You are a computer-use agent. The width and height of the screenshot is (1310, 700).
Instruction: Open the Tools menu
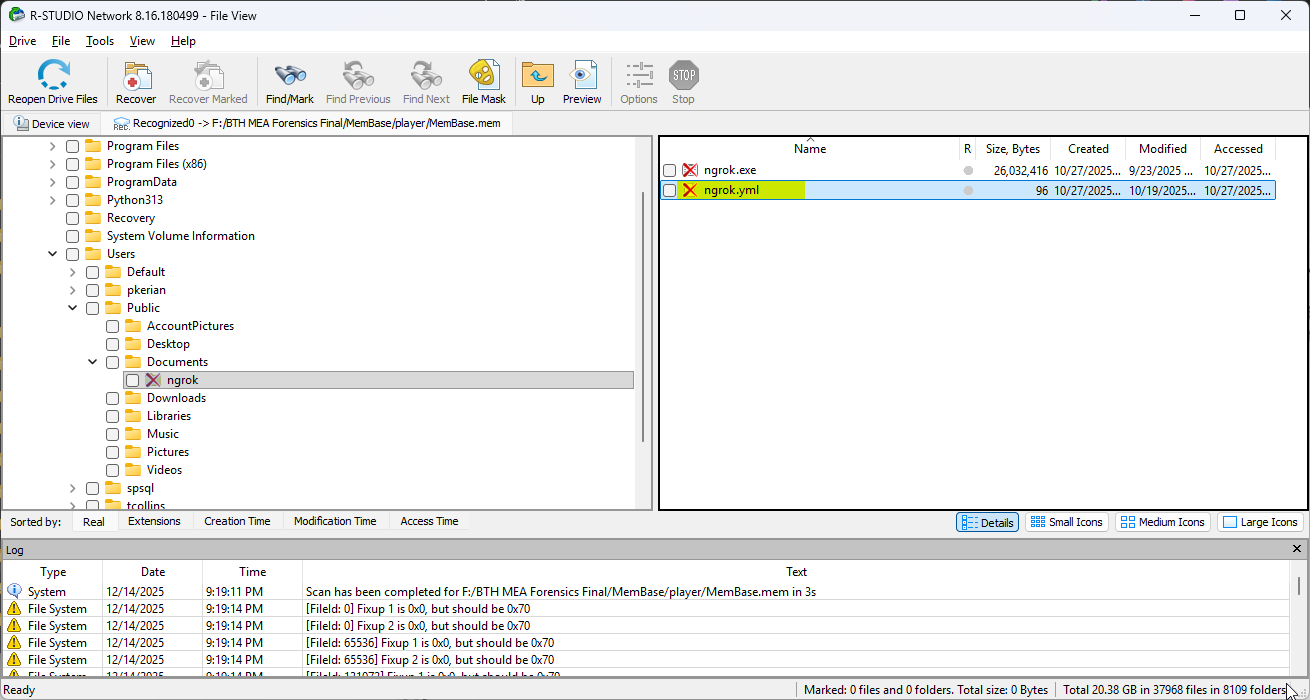[100, 41]
